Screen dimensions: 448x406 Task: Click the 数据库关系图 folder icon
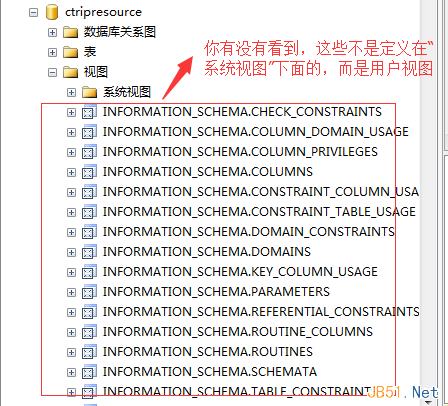coord(70,32)
